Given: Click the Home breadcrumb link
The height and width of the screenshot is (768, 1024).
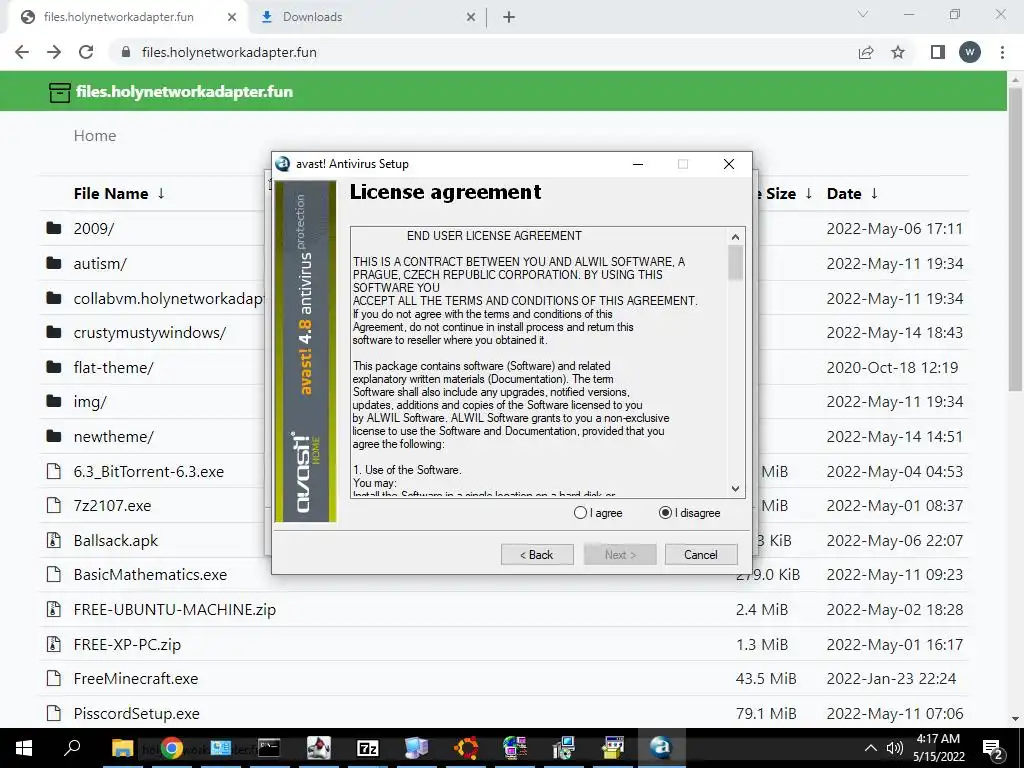Looking at the screenshot, I should point(95,136).
